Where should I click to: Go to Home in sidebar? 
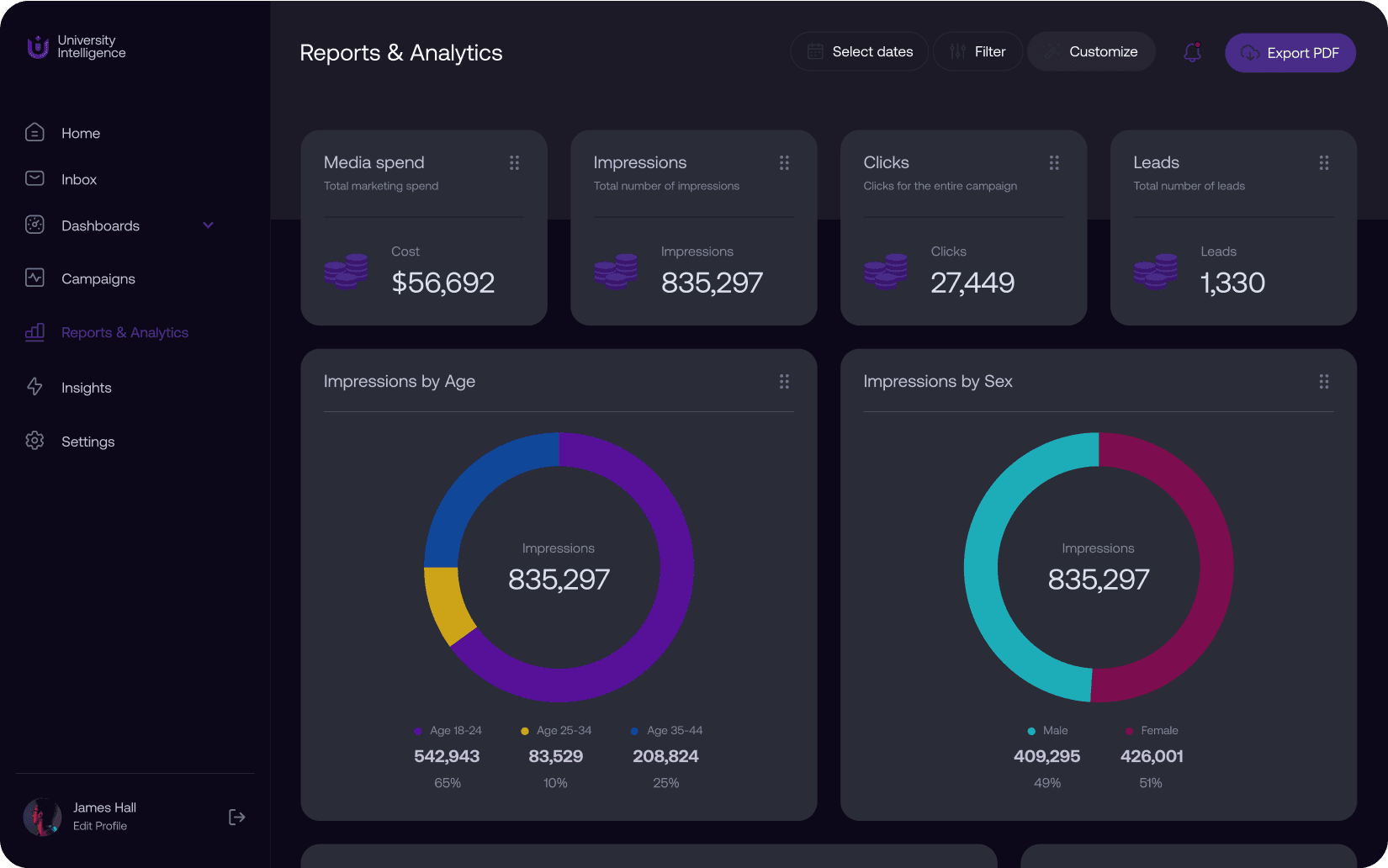point(81,133)
